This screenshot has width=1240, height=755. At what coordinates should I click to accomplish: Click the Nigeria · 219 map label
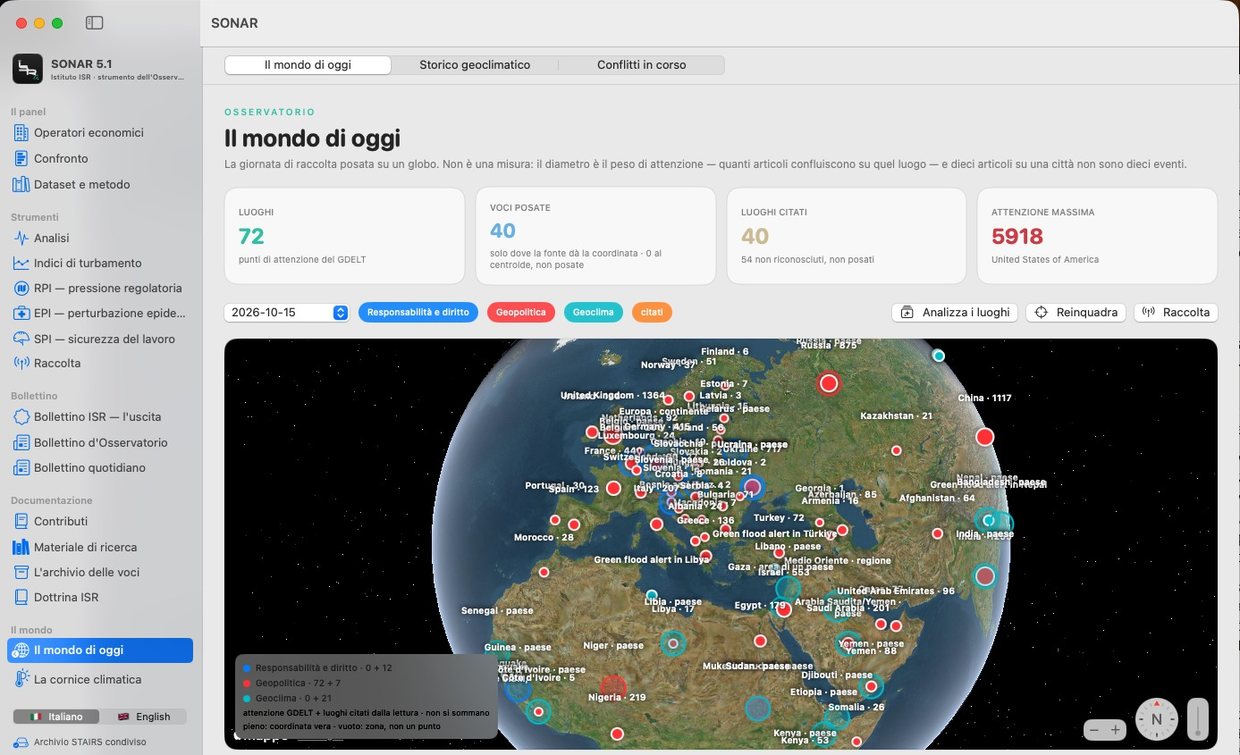point(617,697)
